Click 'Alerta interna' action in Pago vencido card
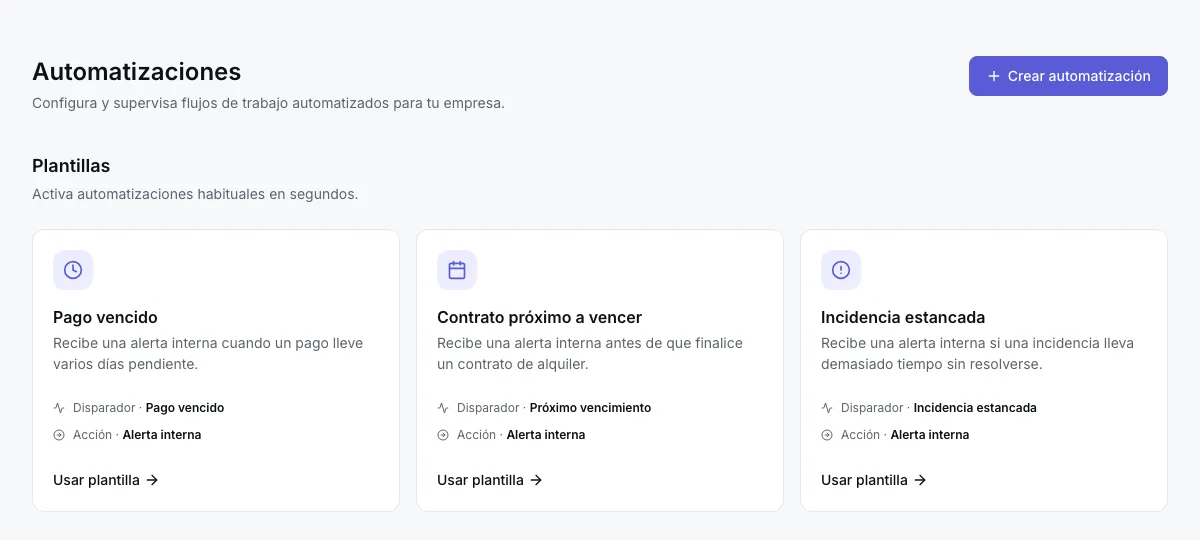Image resolution: width=1200 pixels, height=540 pixels. (x=162, y=435)
